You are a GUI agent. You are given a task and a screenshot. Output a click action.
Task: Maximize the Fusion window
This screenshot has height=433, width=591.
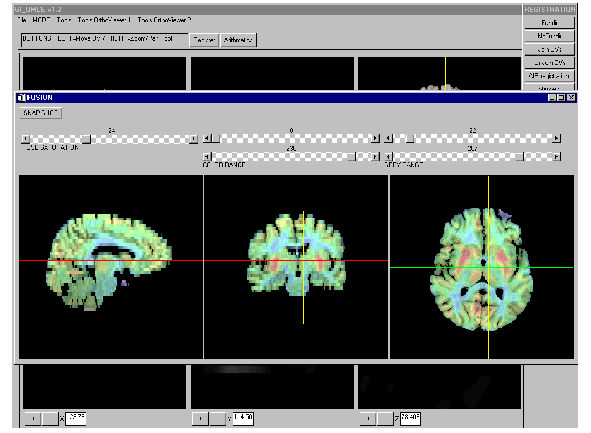[562, 98]
